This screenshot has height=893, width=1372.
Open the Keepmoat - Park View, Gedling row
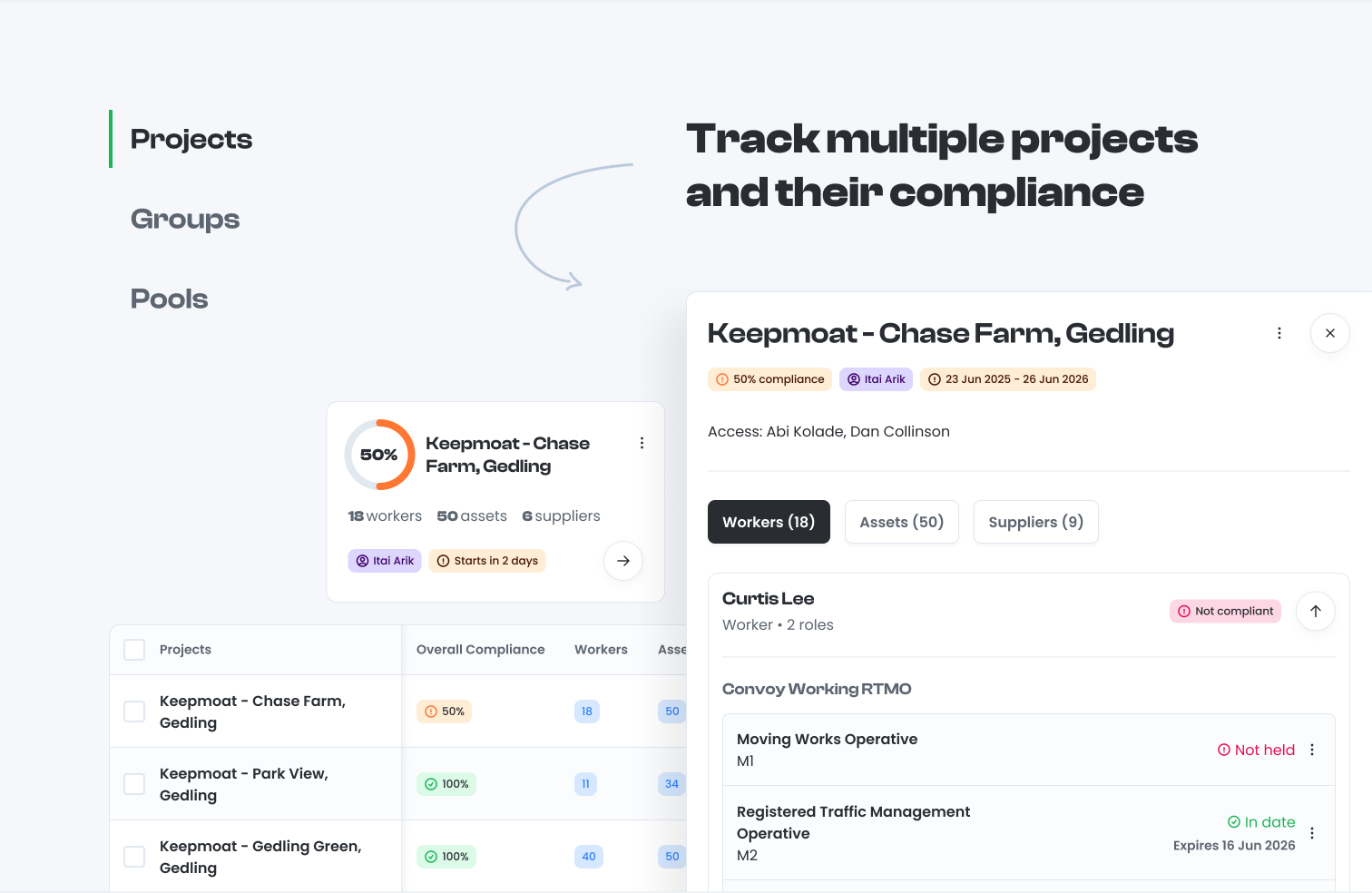pos(244,784)
